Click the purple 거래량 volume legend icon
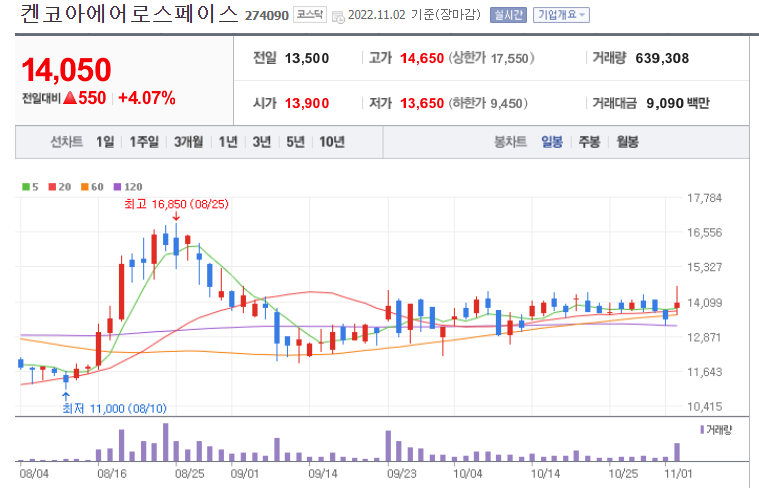 click(x=702, y=429)
